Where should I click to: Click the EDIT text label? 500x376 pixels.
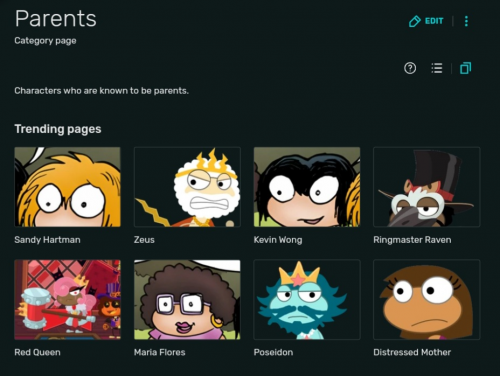point(434,21)
